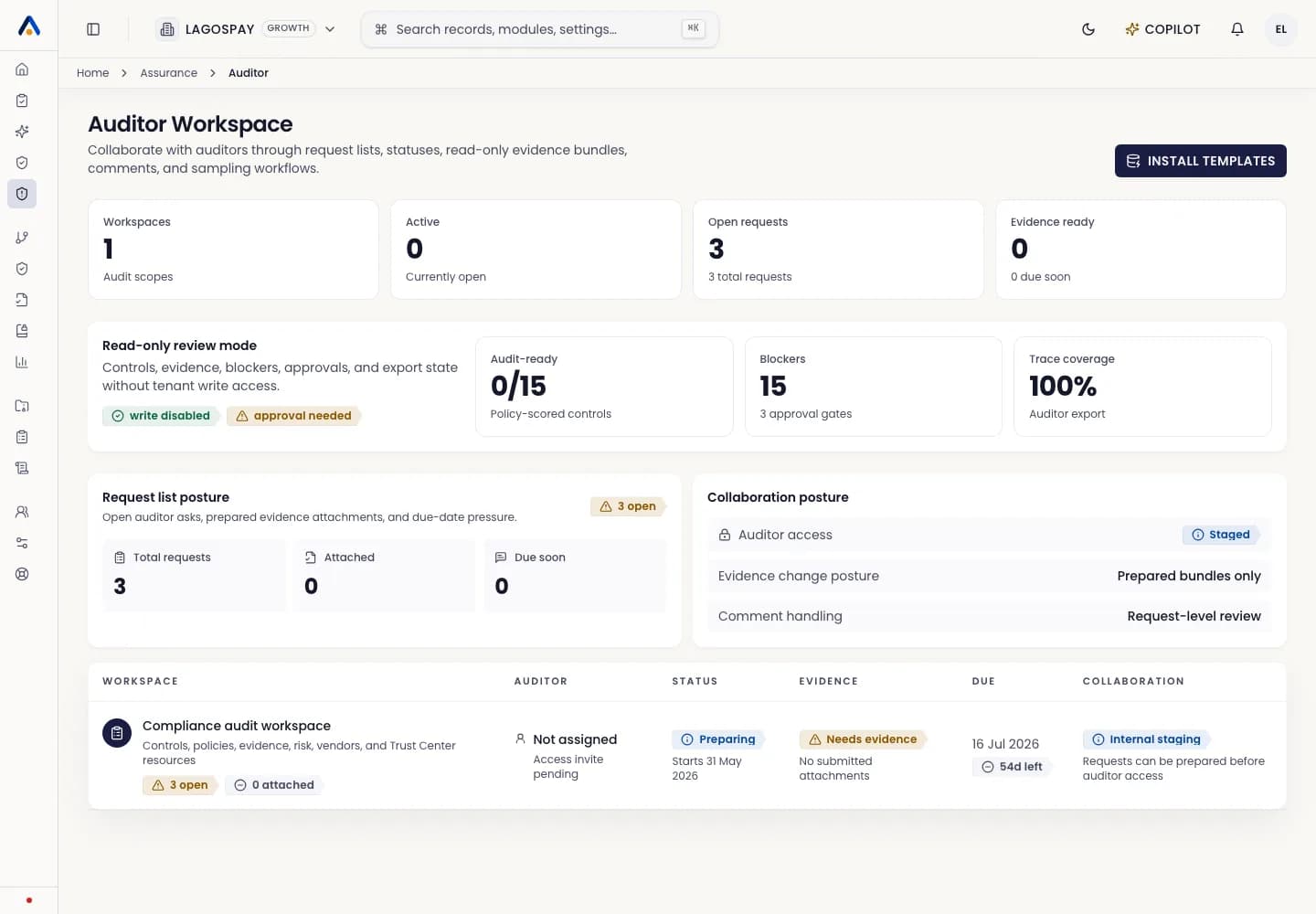The width and height of the screenshot is (1316, 914).
Task: Open the shield-check icon below the branch icon
Action: pyautogui.click(x=22, y=269)
